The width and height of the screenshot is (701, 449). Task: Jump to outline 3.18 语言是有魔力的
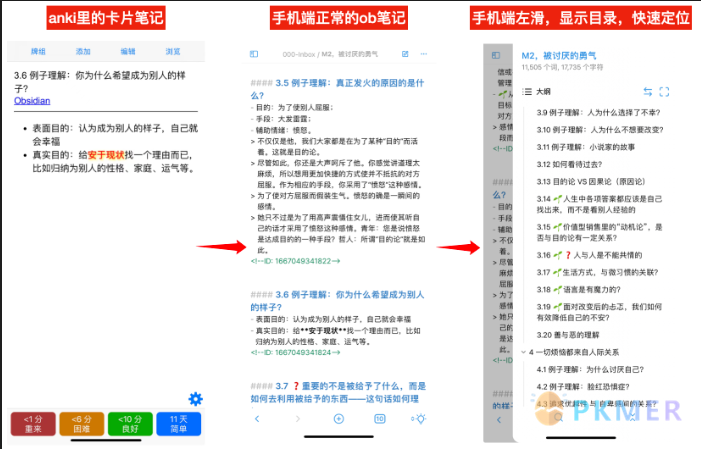pos(579,289)
